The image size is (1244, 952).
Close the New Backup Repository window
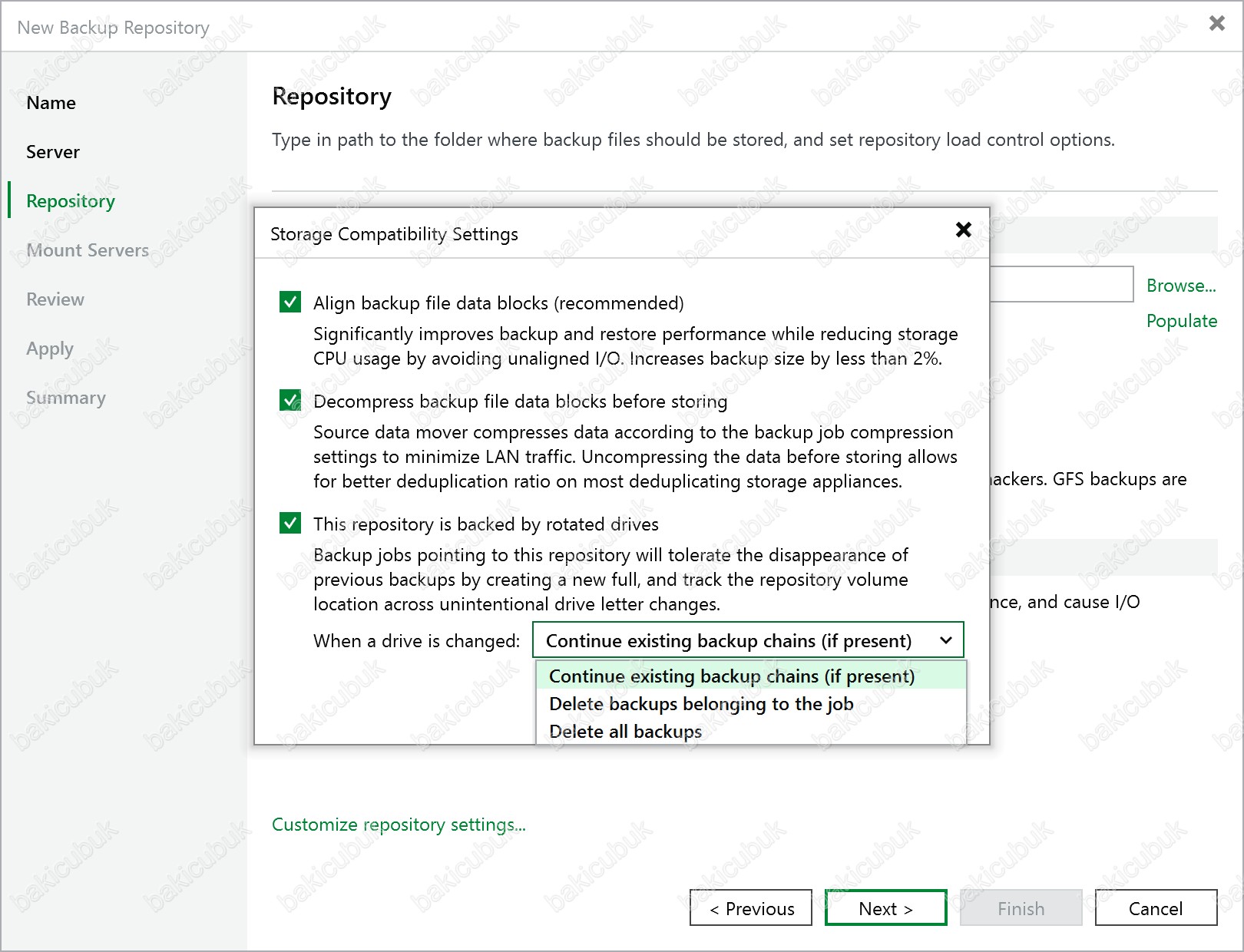[x=1216, y=23]
